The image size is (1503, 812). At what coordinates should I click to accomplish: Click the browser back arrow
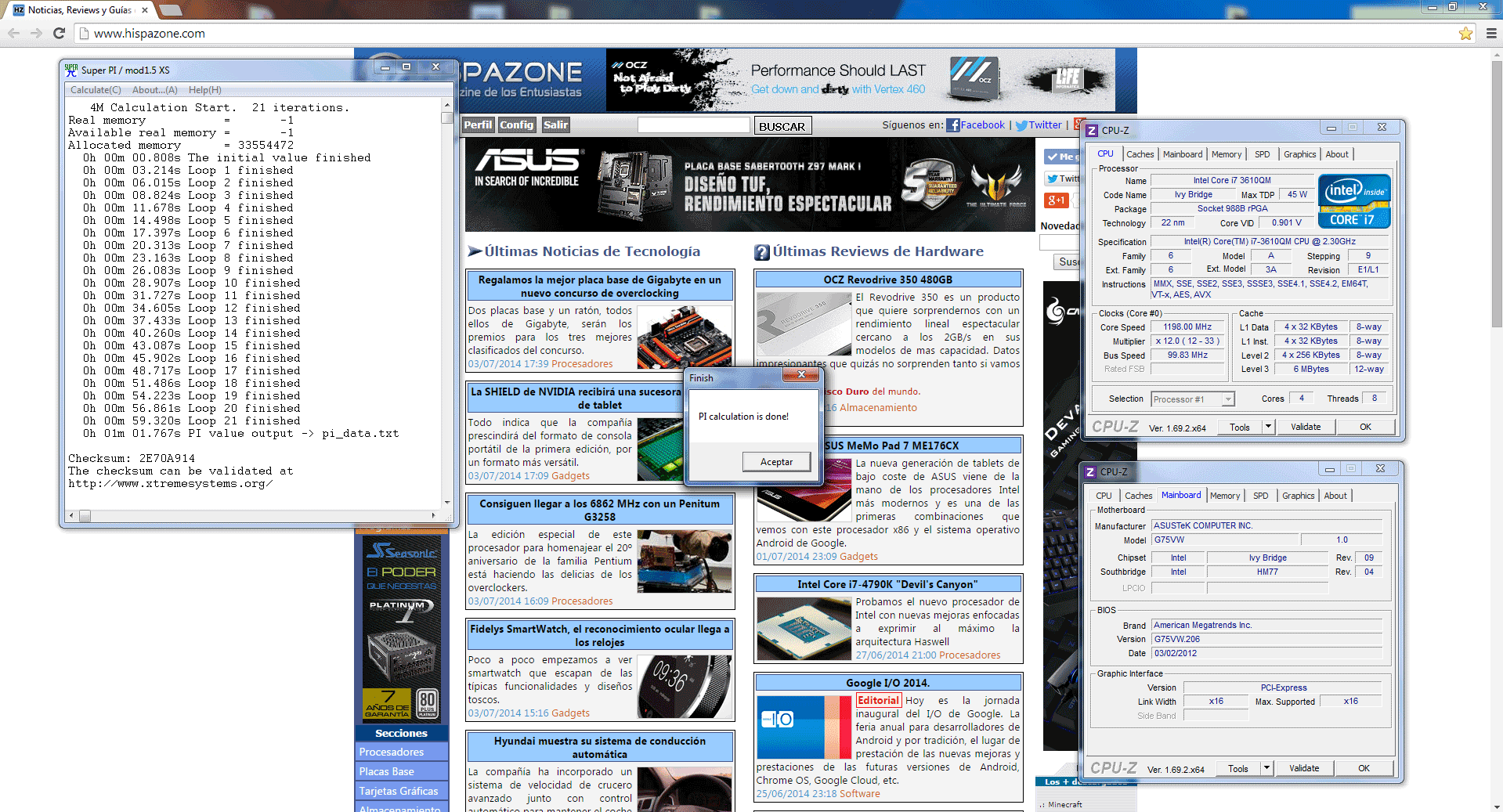13,33
